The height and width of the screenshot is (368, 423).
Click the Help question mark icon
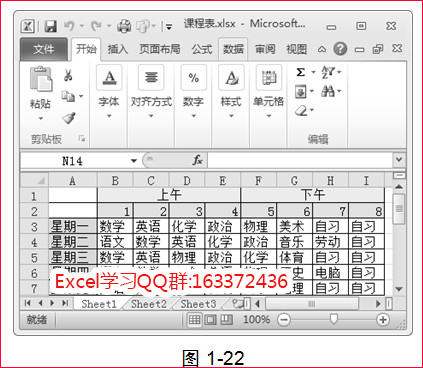point(340,49)
